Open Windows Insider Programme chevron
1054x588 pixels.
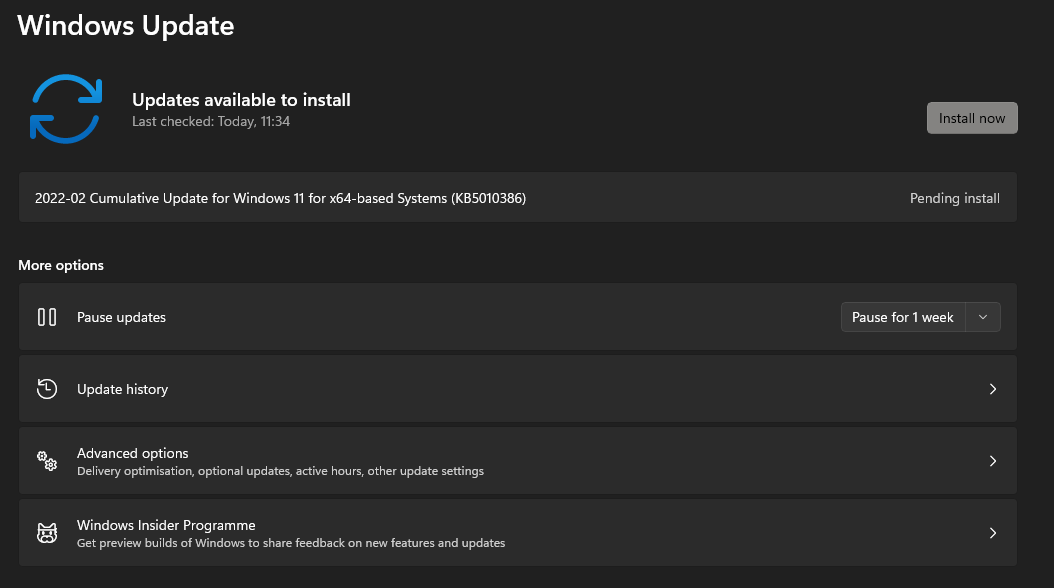(993, 533)
